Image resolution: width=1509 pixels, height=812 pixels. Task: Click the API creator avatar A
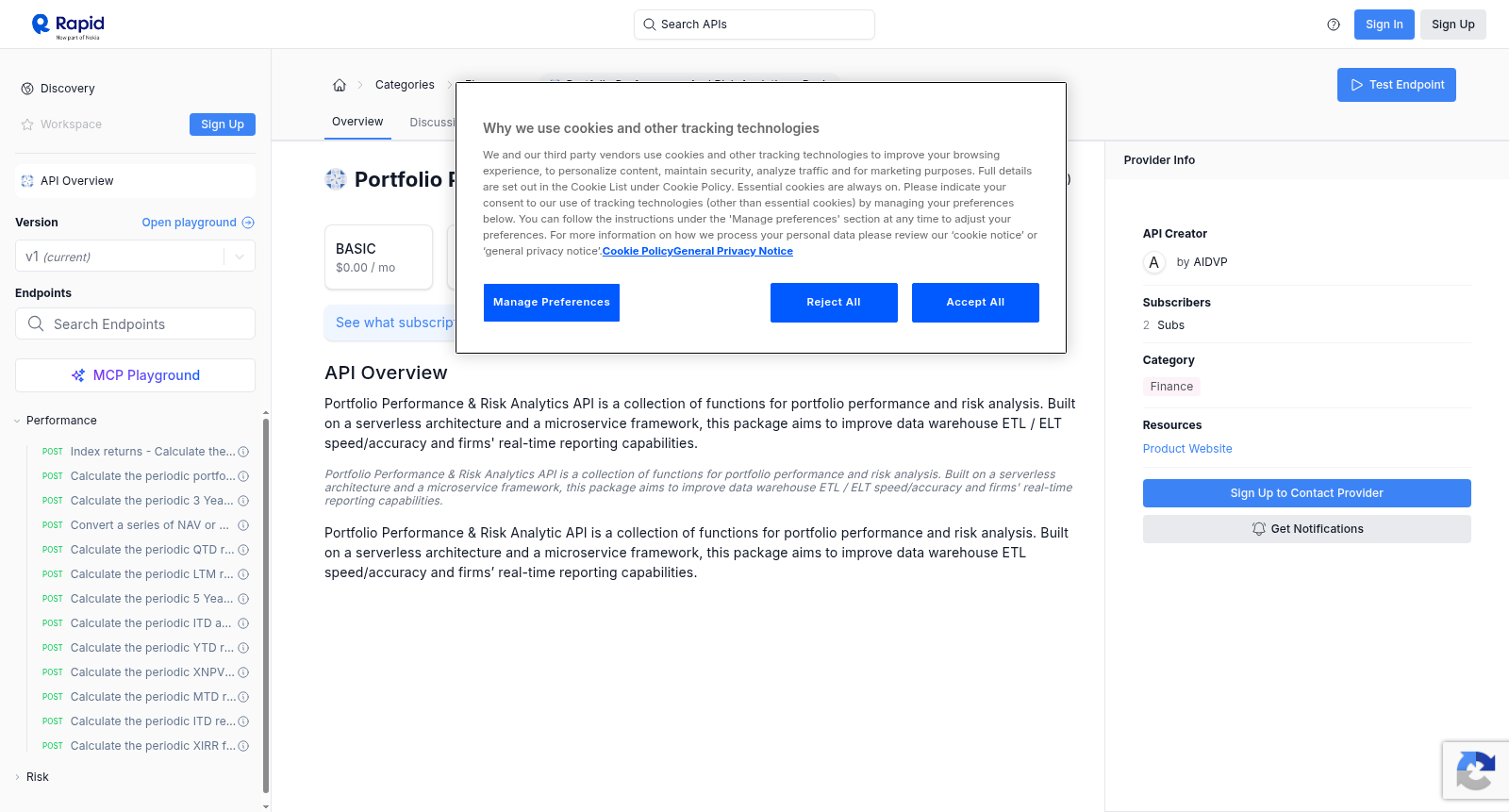point(1153,262)
